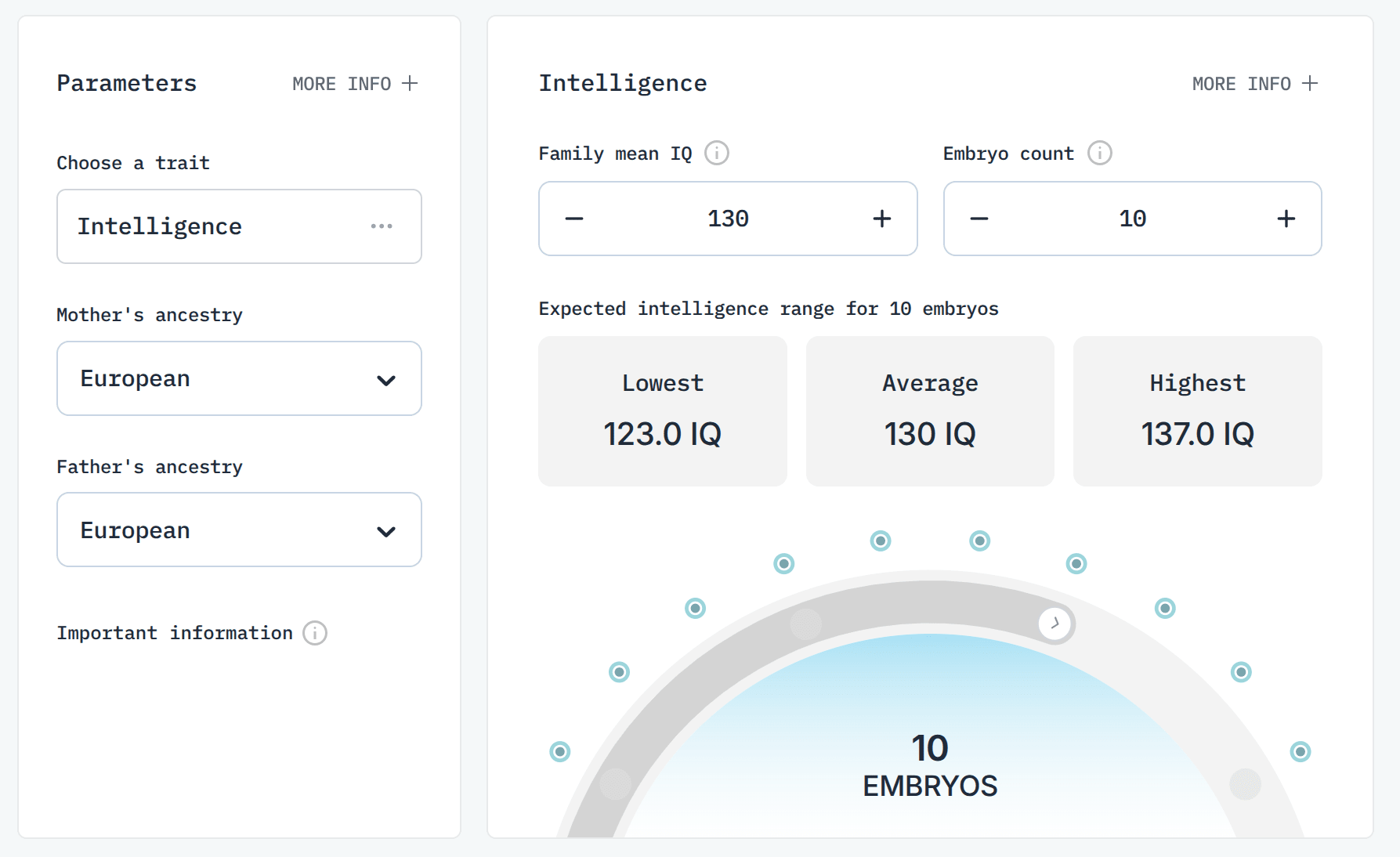Open the Choose a trait selector
The height and width of the screenshot is (857, 1400).
239,226
